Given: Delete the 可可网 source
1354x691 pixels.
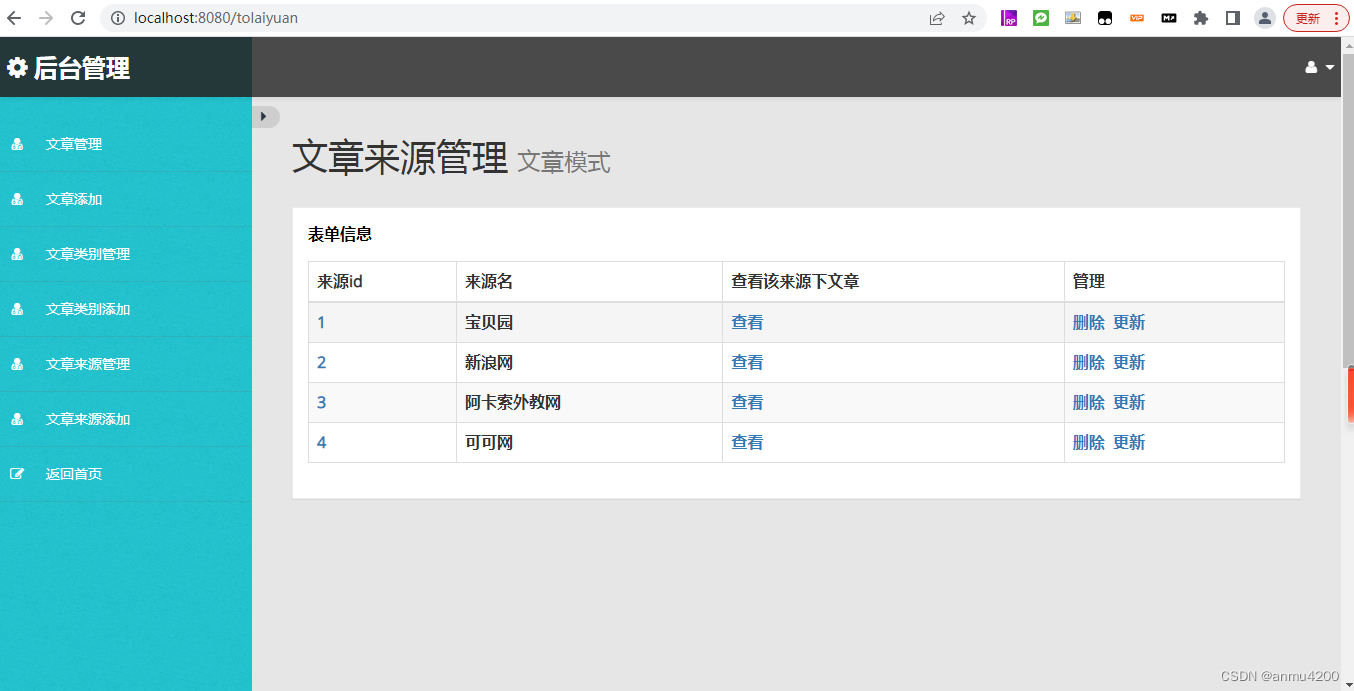Looking at the screenshot, I should (x=1089, y=442).
